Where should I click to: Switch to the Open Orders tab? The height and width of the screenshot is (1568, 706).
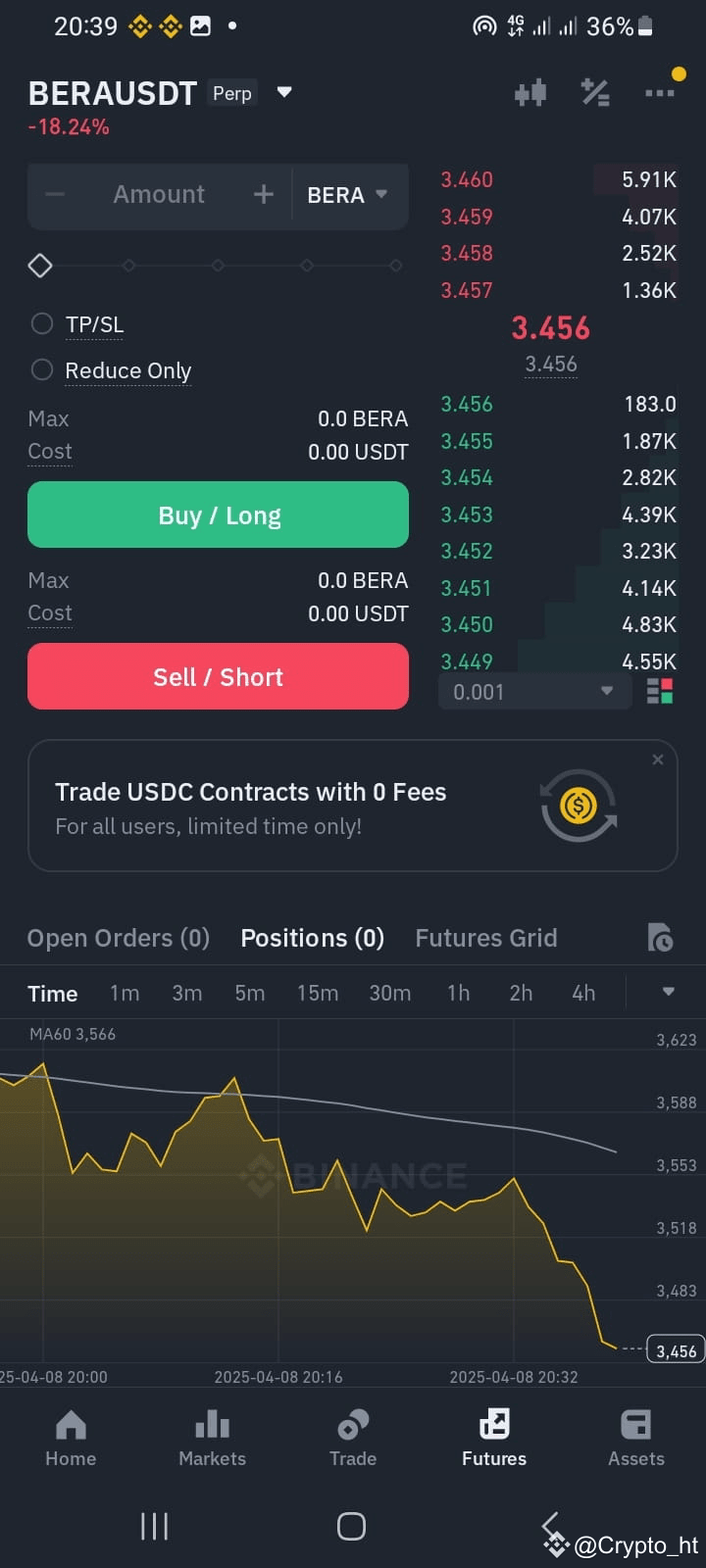coord(119,938)
